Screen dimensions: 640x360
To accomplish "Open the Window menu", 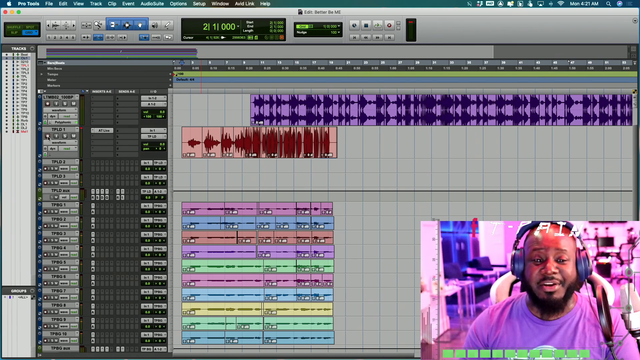I will (220, 4).
